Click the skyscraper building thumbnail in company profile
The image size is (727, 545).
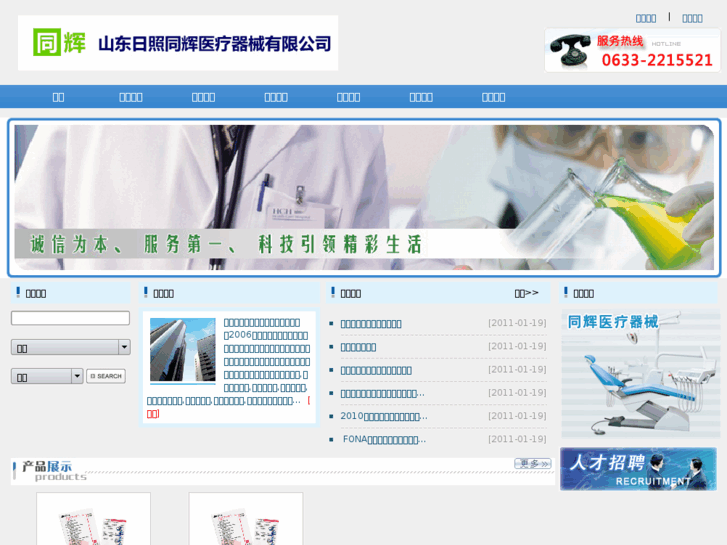pyautogui.click(x=183, y=350)
